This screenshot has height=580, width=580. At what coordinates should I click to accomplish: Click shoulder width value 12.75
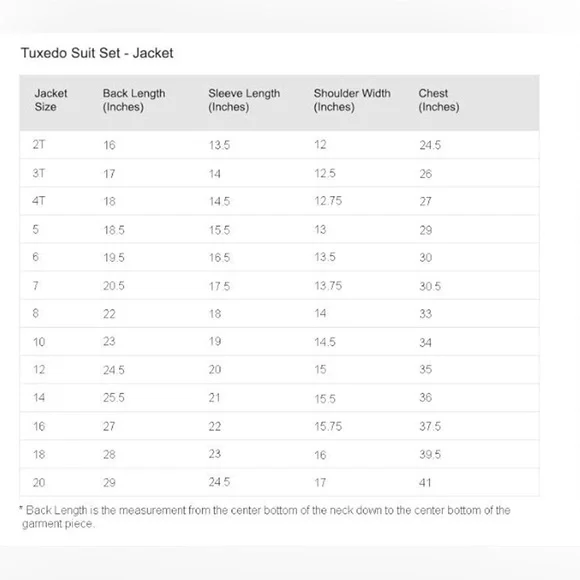point(328,201)
